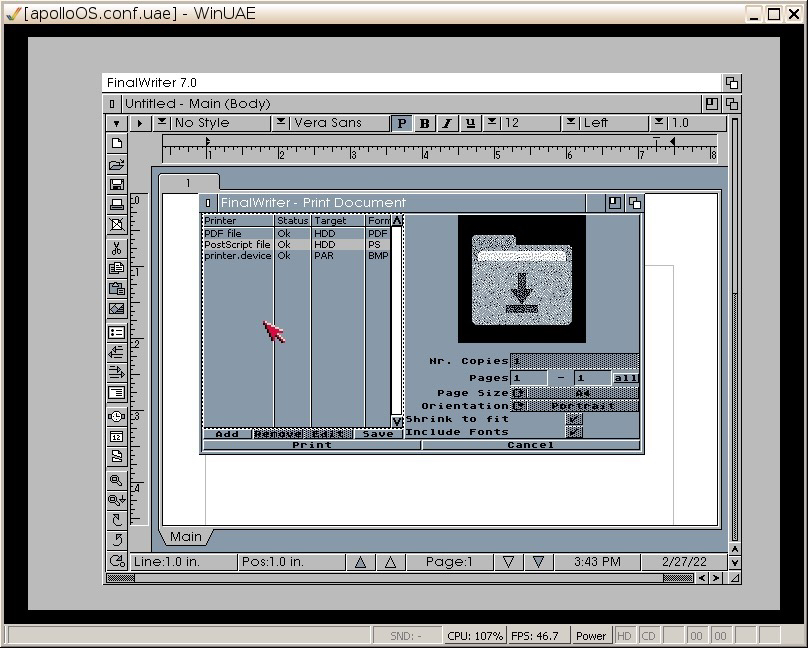The height and width of the screenshot is (648, 808).
Task: Select the printer.device row
Action: pos(296,255)
